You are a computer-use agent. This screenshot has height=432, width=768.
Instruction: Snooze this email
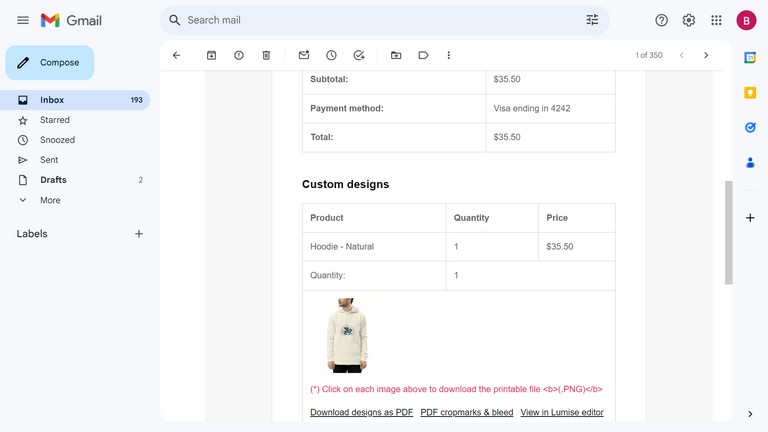tap(331, 55)
